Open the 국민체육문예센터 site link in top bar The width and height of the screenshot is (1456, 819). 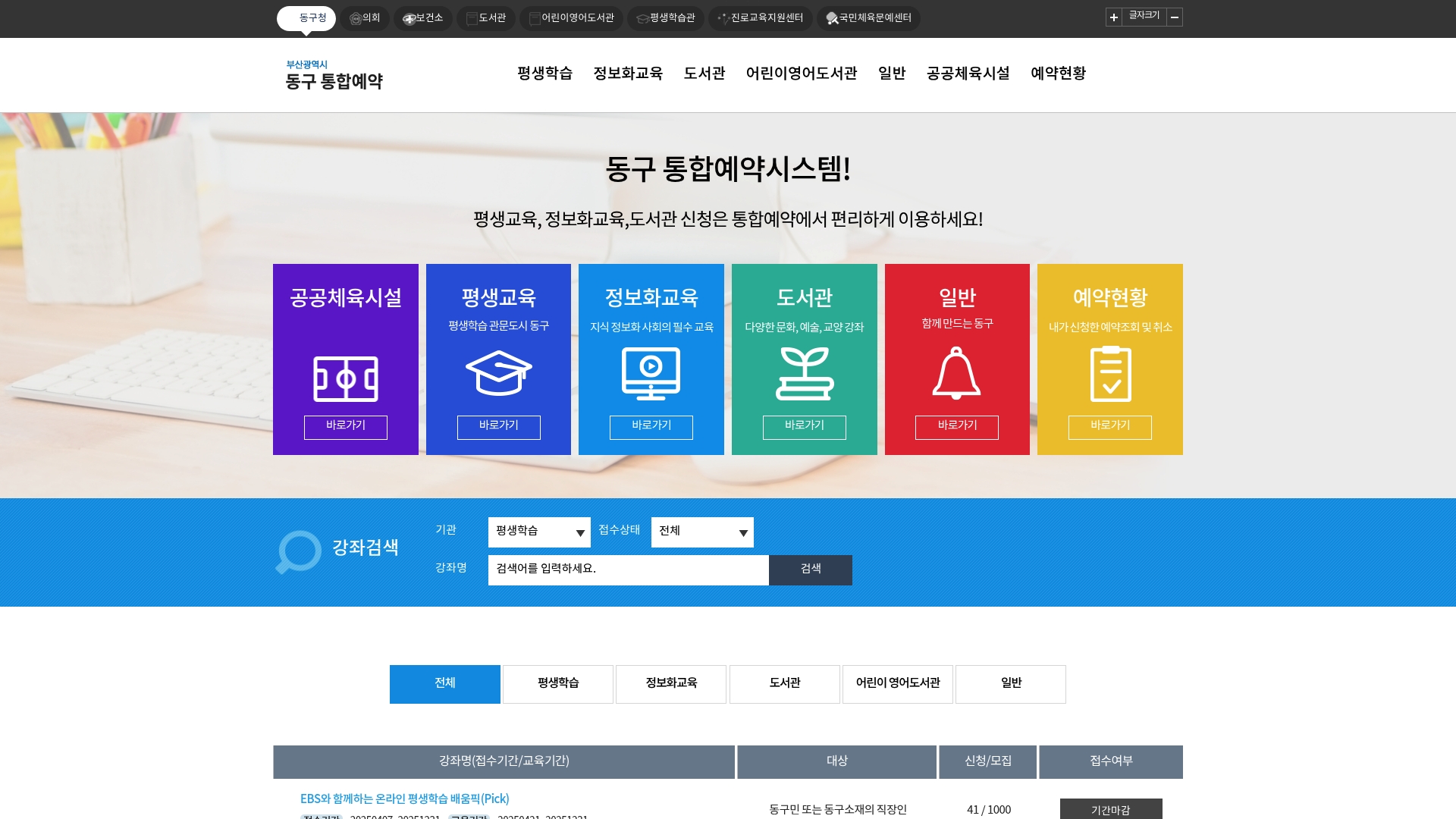pos(868,18)
